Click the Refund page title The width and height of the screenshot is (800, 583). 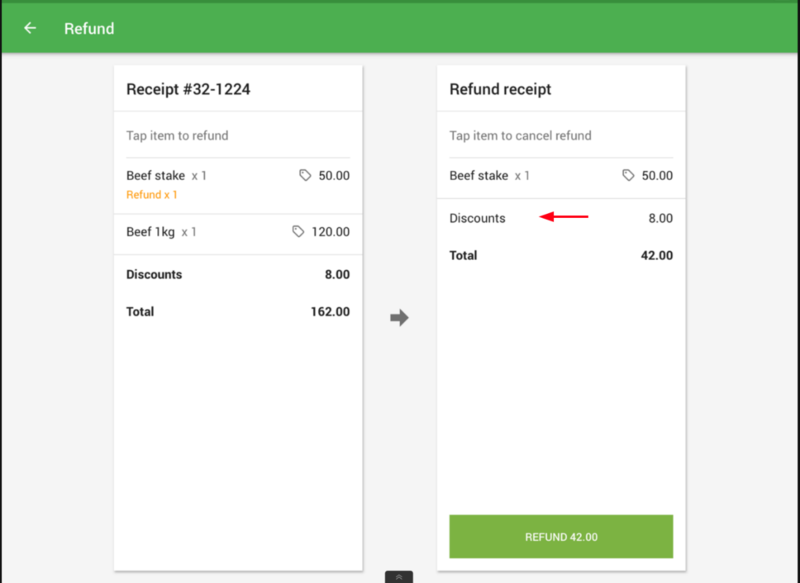(x=89, y=28)
